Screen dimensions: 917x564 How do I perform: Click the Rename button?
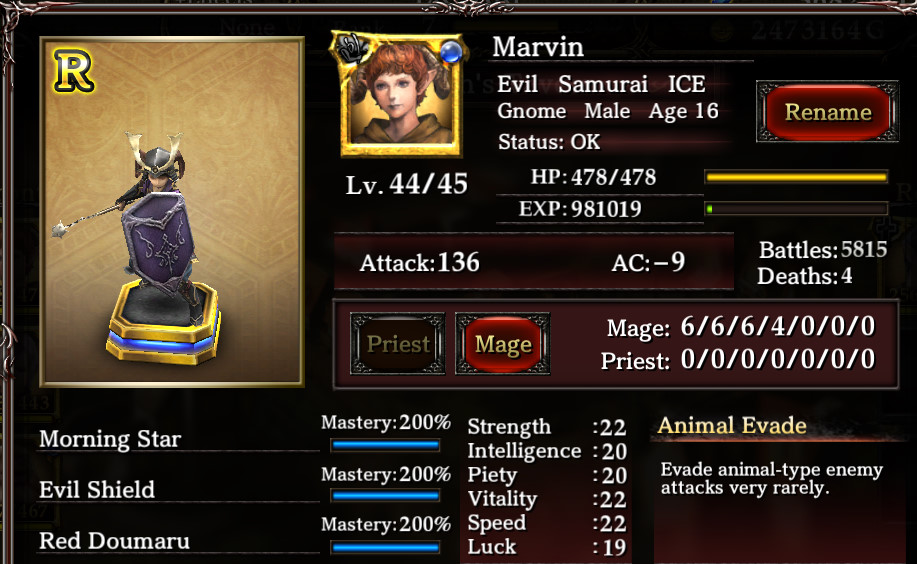[x=828, y=112]
